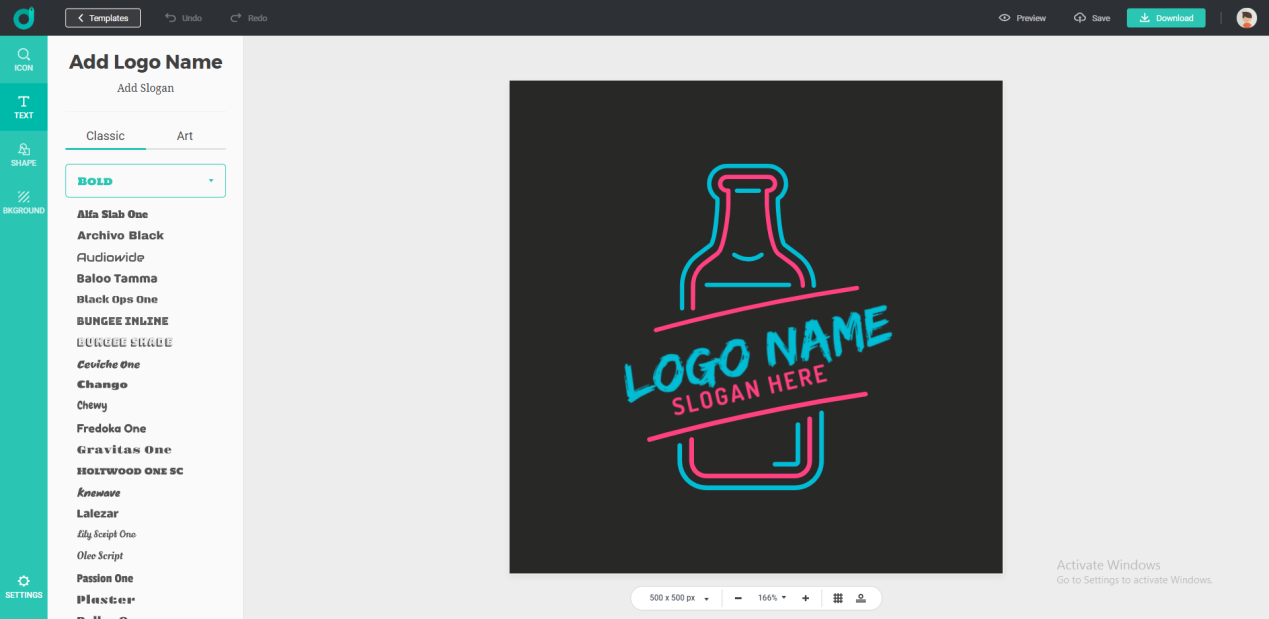The image size is (1269, 619).
Task: Toggle the canvas grid
Action: (x=838, y=598)
